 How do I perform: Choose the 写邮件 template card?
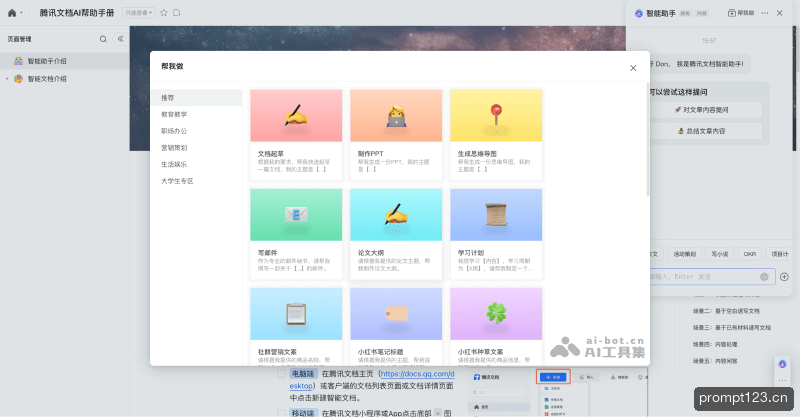point(296,234)
